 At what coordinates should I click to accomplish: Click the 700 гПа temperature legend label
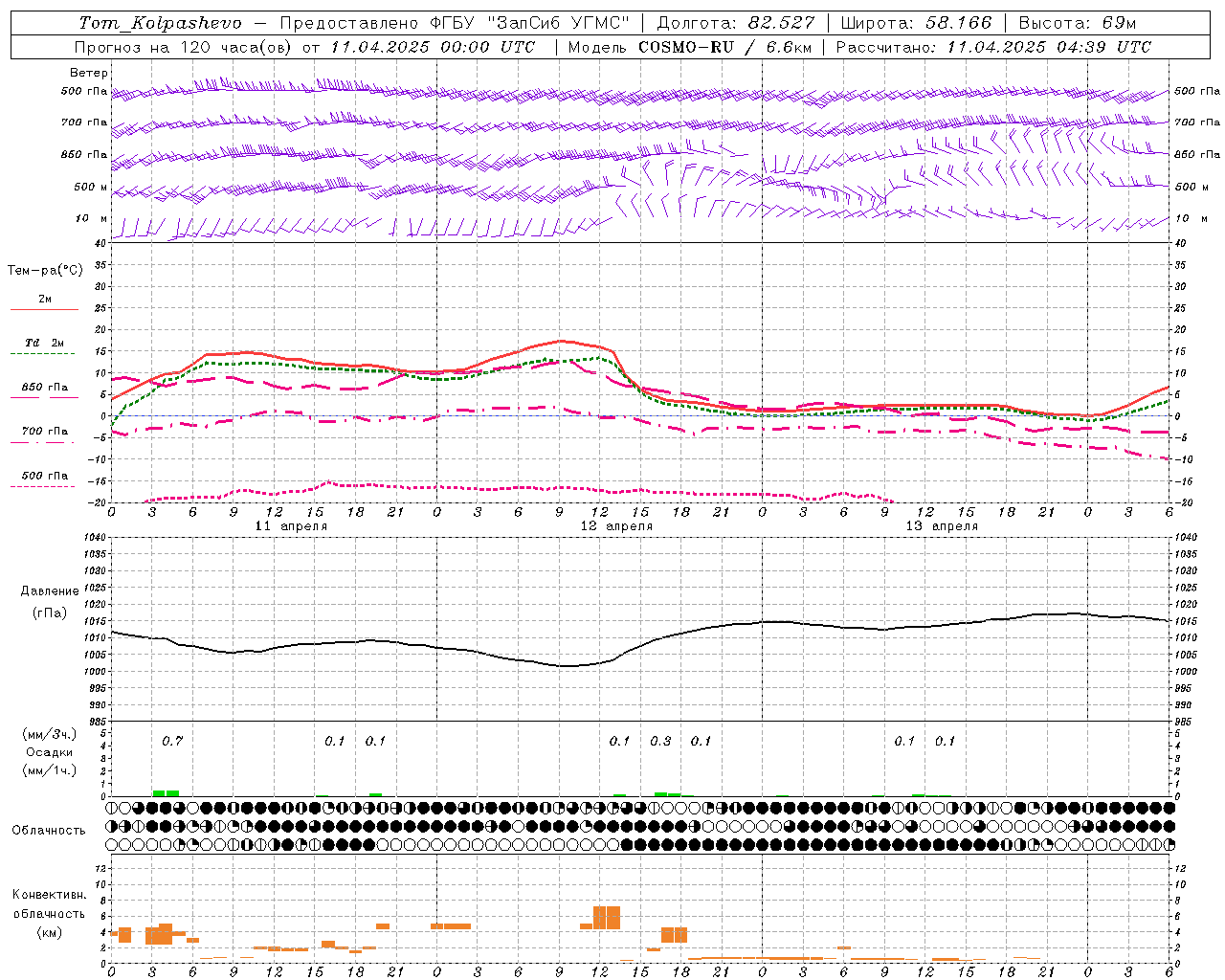[x=45, y=432]
